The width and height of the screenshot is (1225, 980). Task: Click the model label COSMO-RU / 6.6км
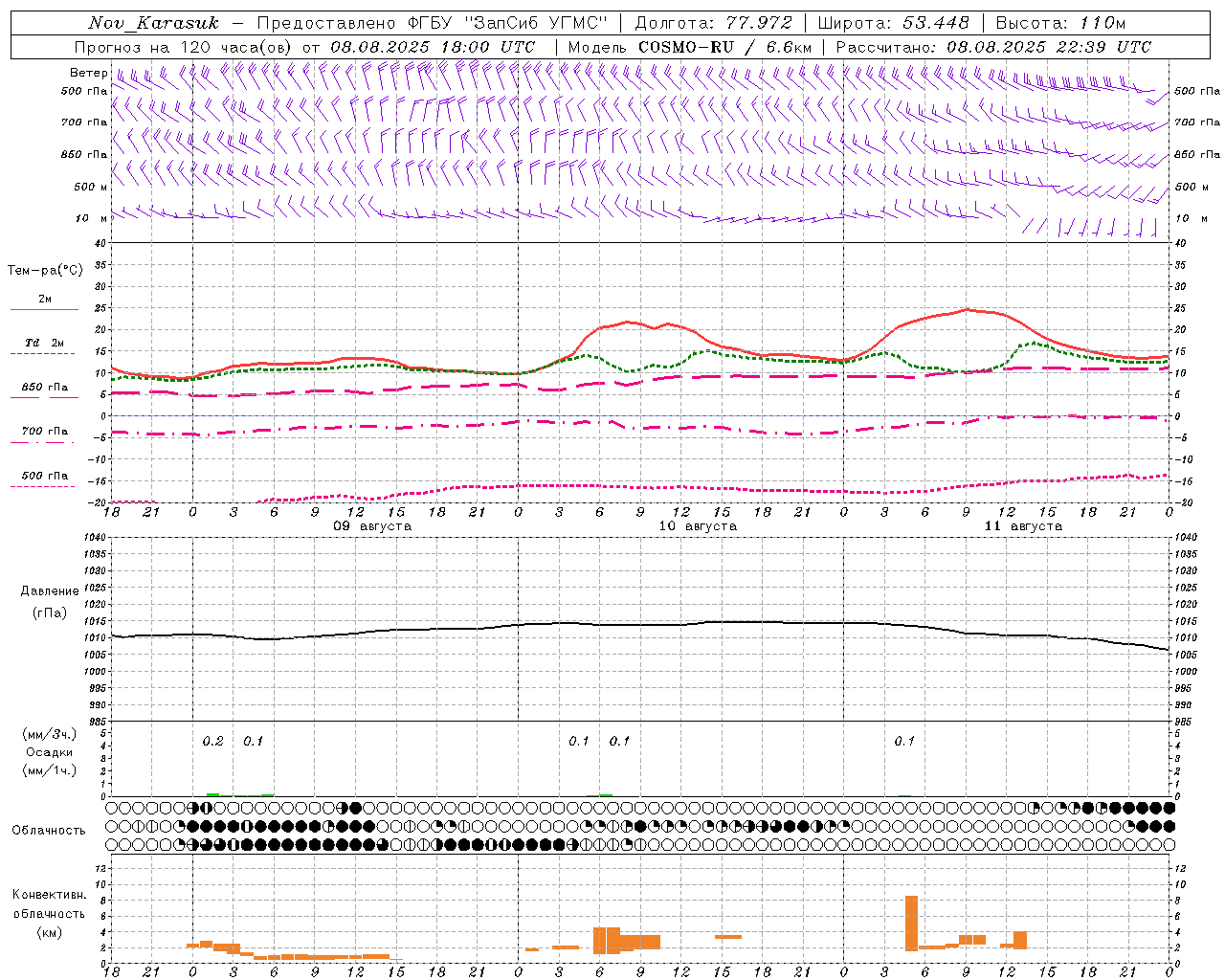[724, 47]
